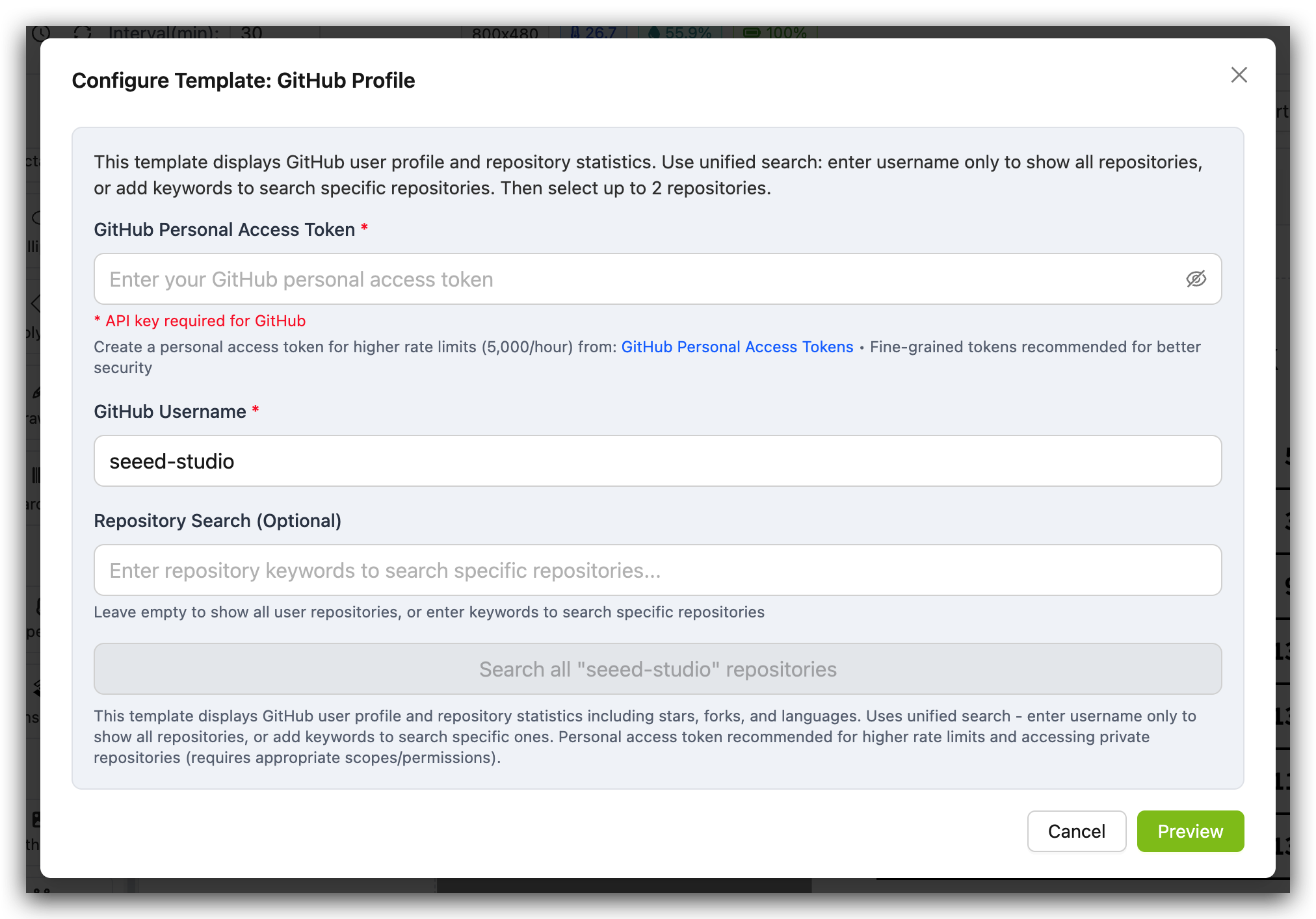The image size is (1316, 919).
Task: Open the GitHub Personal Access Tokens link
Action: coord(737,347)
